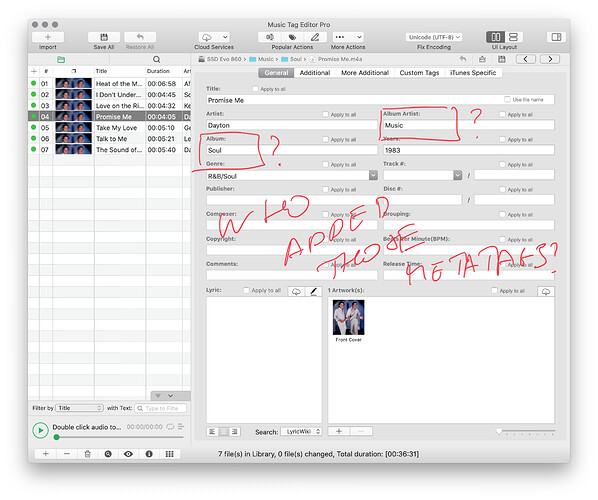Open the Unicode (UTF-8) encoding dropdown
Screen dimensions: 598x500
434,37
